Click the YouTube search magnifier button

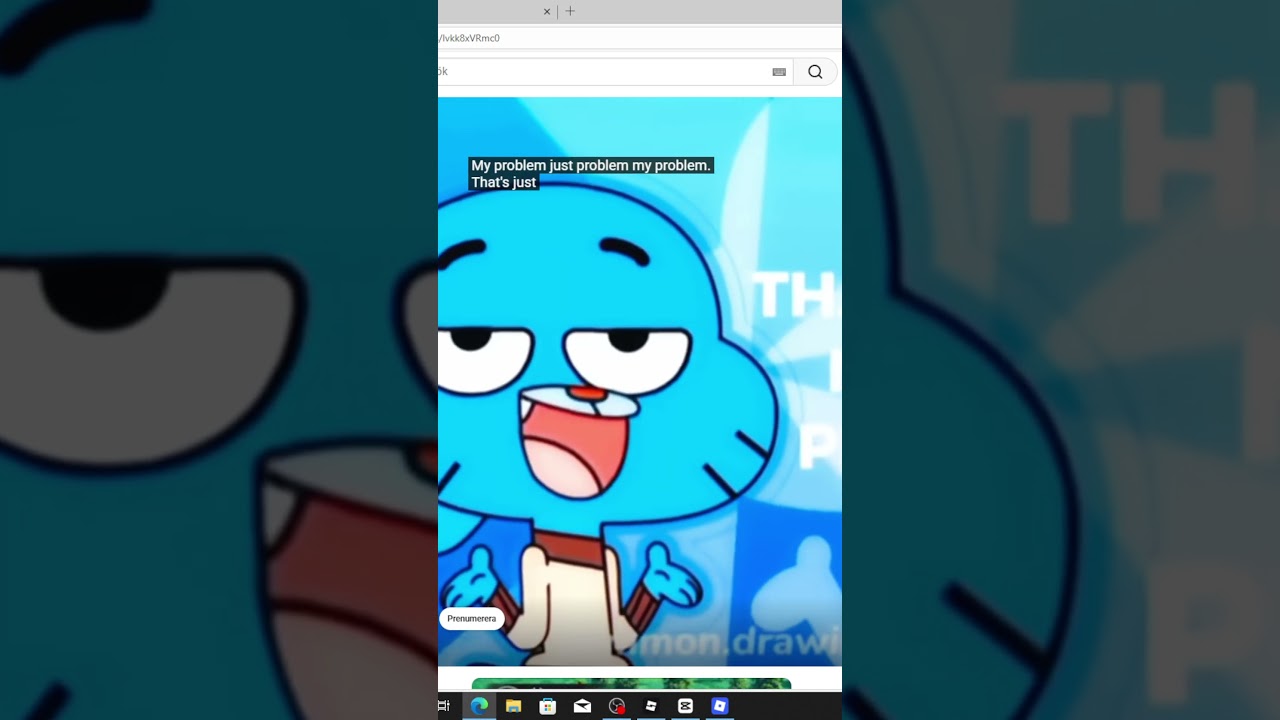click(815, 72)
